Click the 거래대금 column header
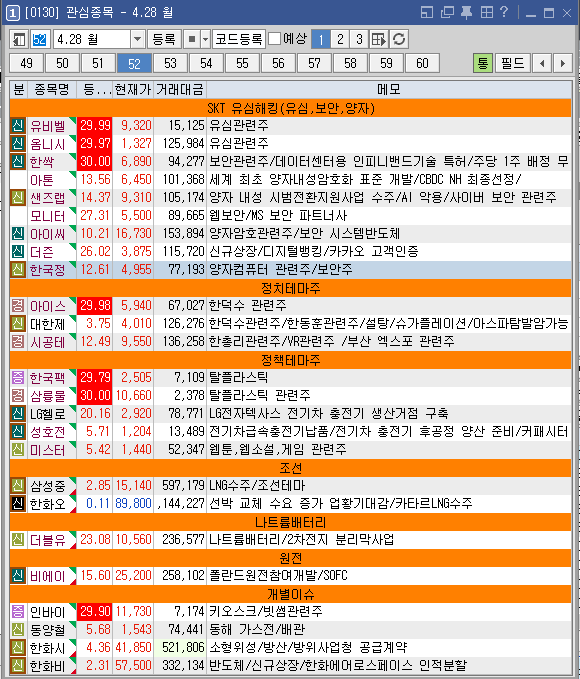 click(180, 89)
